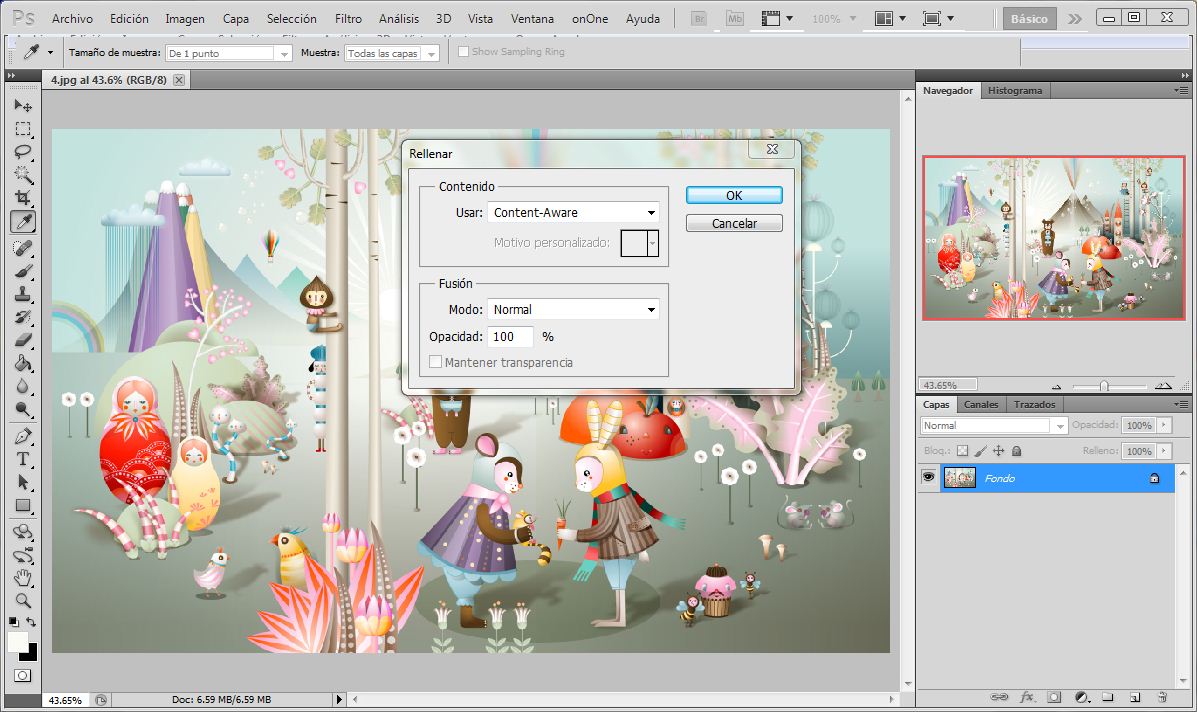Open the Muestra dropdown showing Todas las capas
Image resolution: width=1197 pixels, height=712 pixels.
[392, 53]
